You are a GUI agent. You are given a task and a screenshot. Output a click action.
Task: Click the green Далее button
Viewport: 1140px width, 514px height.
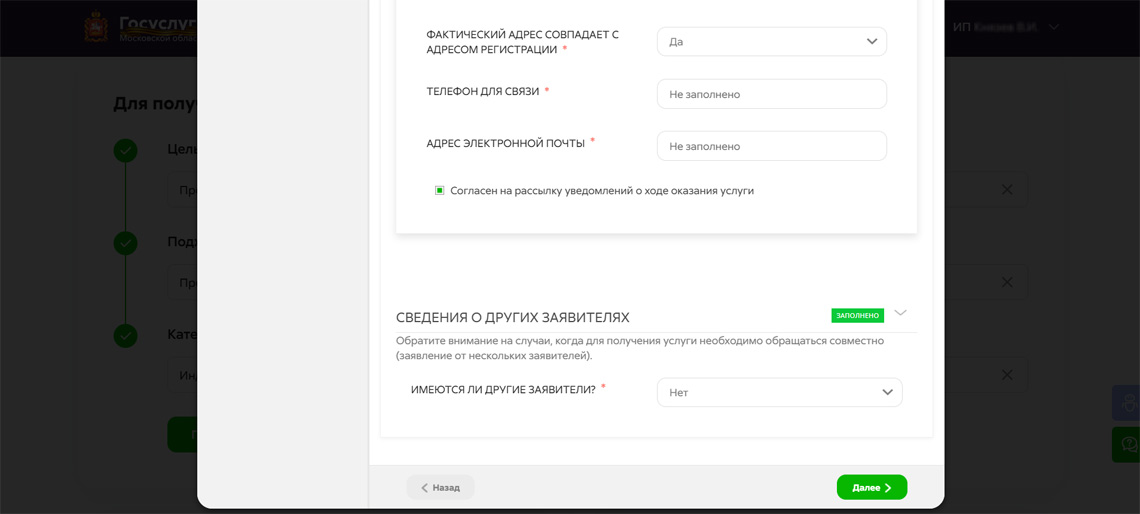click(872, 487)
